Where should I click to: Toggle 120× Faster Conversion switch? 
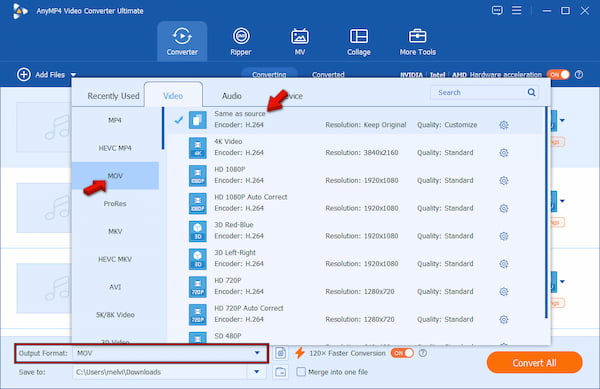402,353
